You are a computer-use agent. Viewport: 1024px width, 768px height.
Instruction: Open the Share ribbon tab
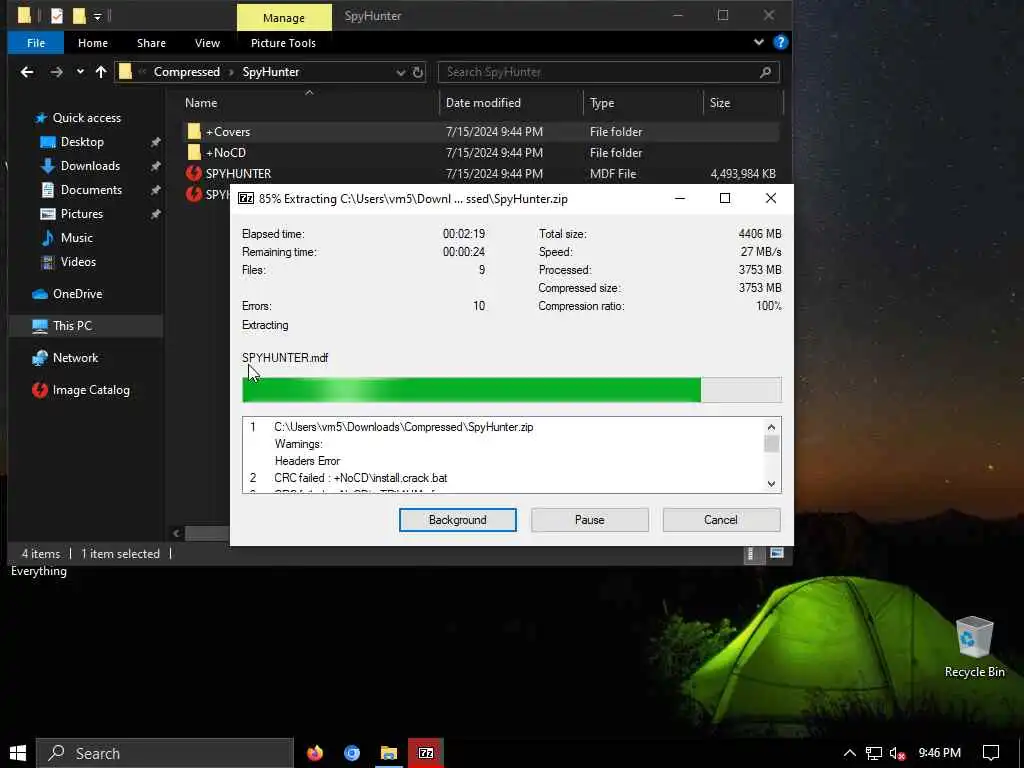pyautogui.click(x=151, y=43)
